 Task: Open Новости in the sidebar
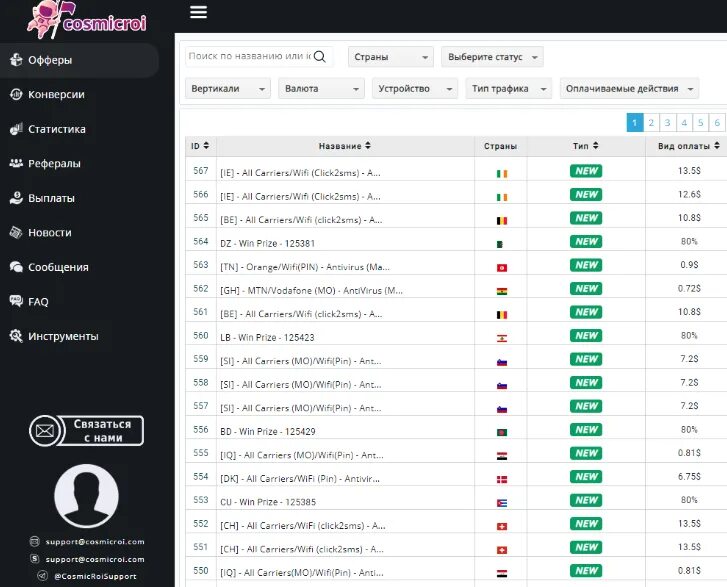point(50,233)
